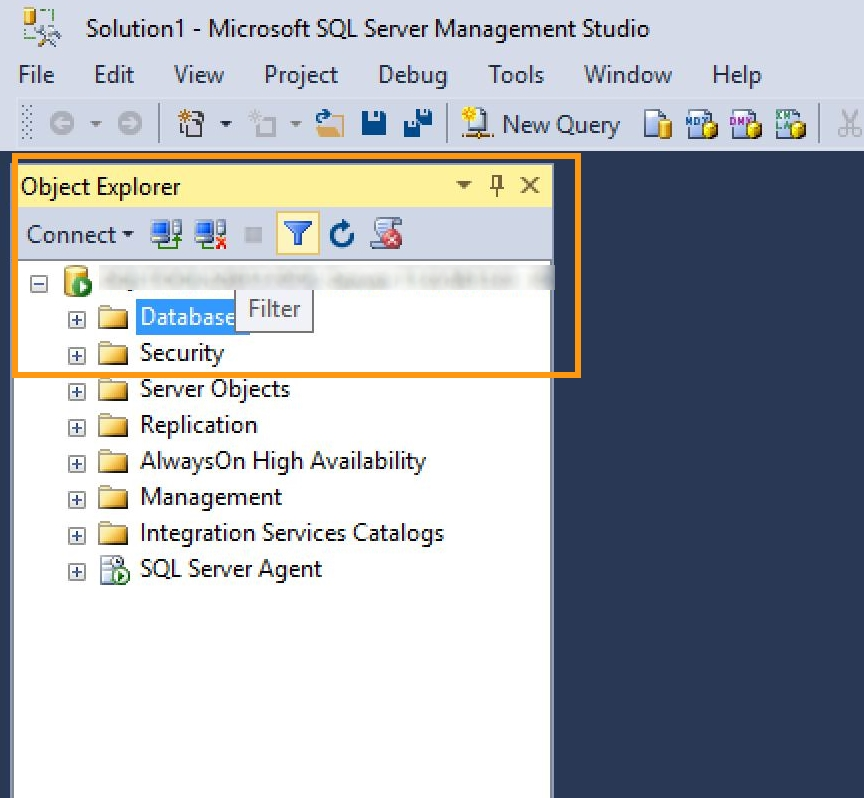Collapse the server root node
The width and height of the screenshot is (864, 798).
(39, 284)
